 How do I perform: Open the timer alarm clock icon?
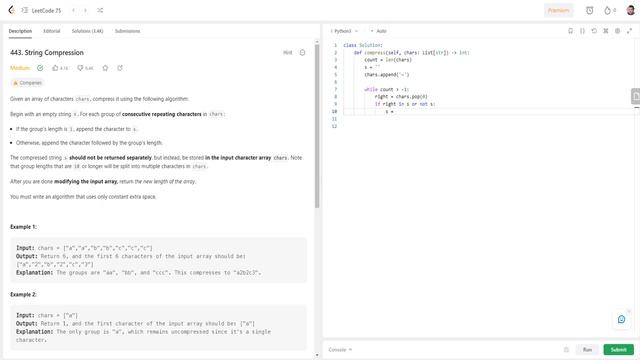[589, 11]
